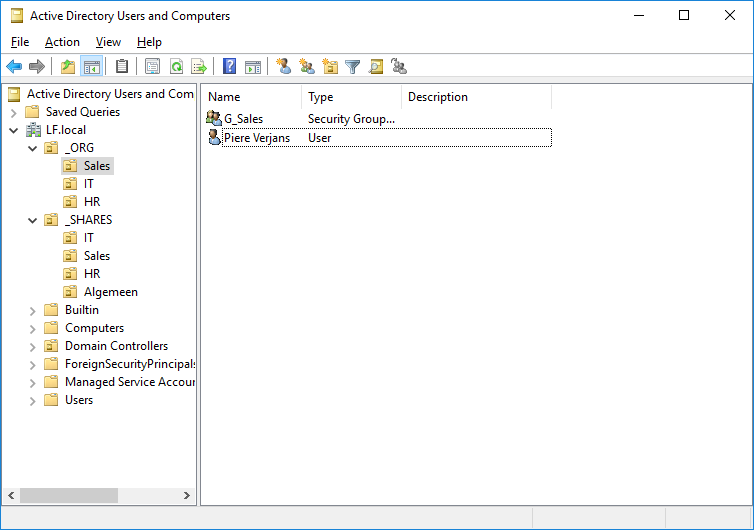Create a new organizational unit icon

coord(330,66)
